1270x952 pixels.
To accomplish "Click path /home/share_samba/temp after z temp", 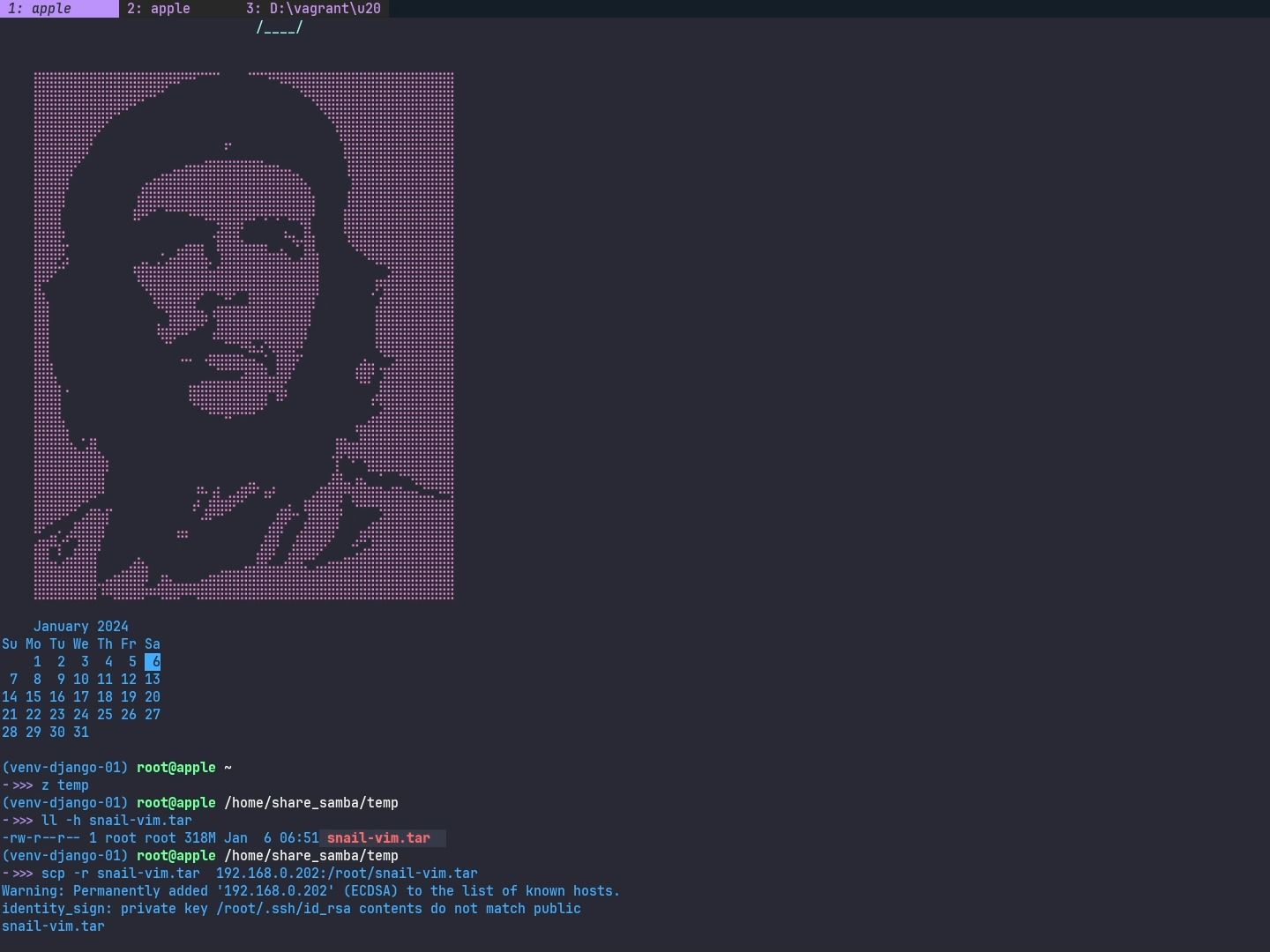I will [x=311, y=803].
